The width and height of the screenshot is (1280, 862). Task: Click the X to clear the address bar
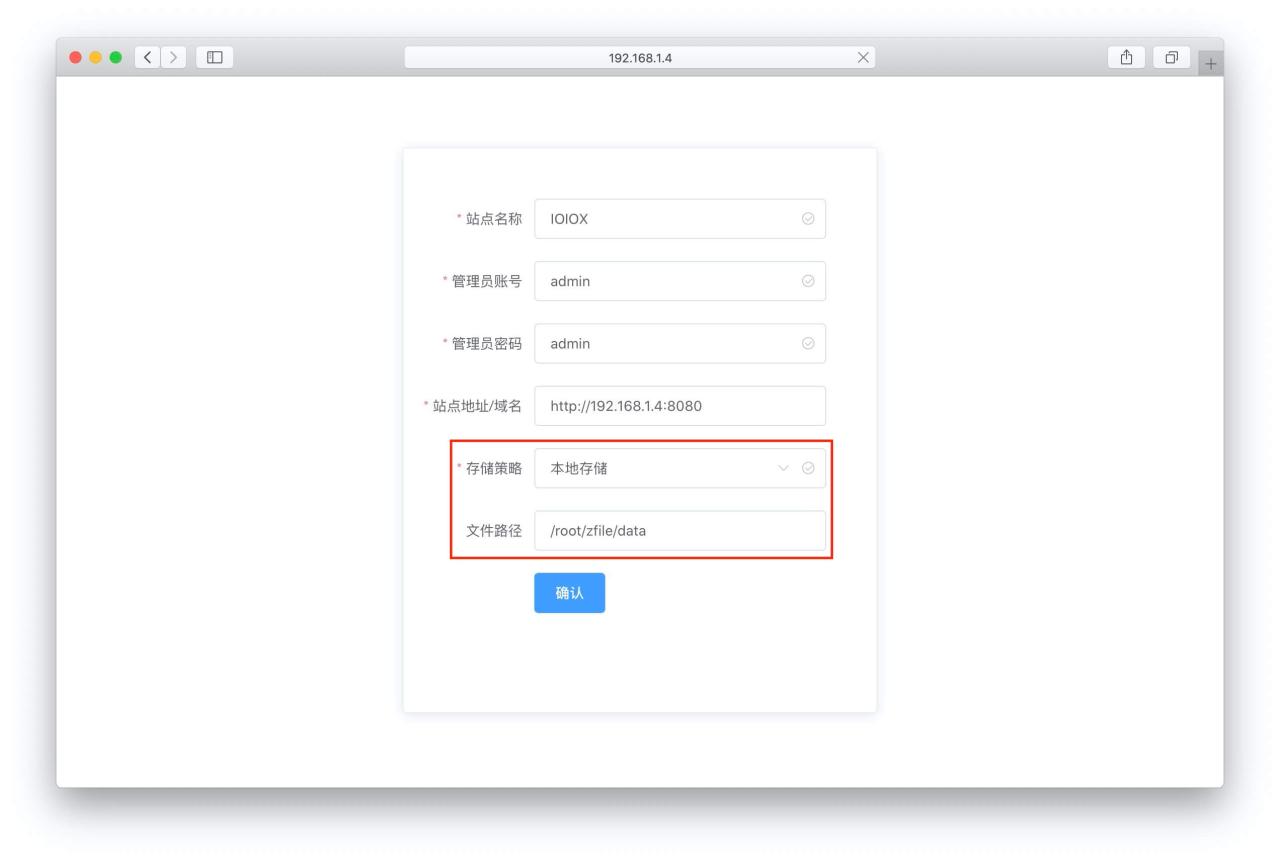pyautogui.click(x=863, y=55)
